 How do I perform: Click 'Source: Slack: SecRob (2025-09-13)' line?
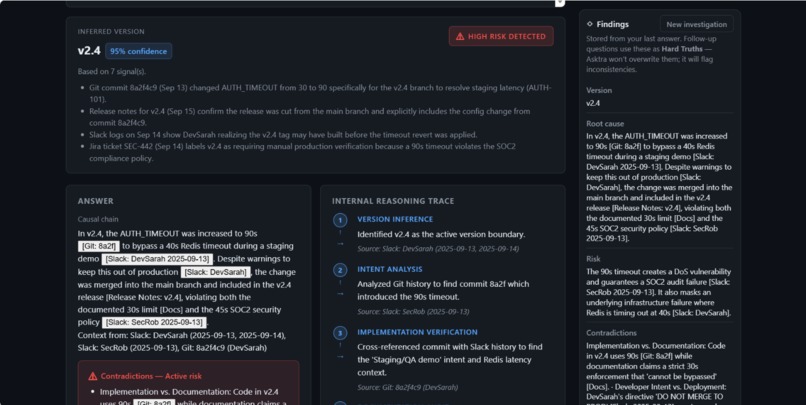tap(413, 311)
